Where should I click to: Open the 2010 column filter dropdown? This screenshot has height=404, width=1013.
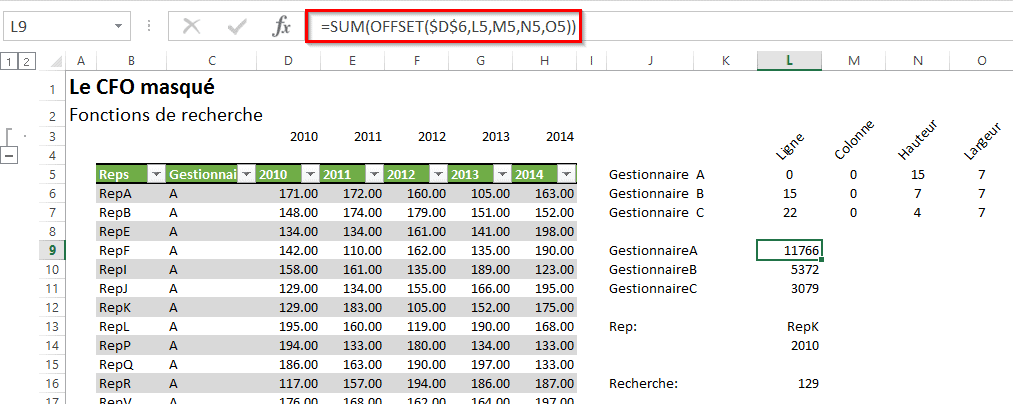tap(309, 175)
